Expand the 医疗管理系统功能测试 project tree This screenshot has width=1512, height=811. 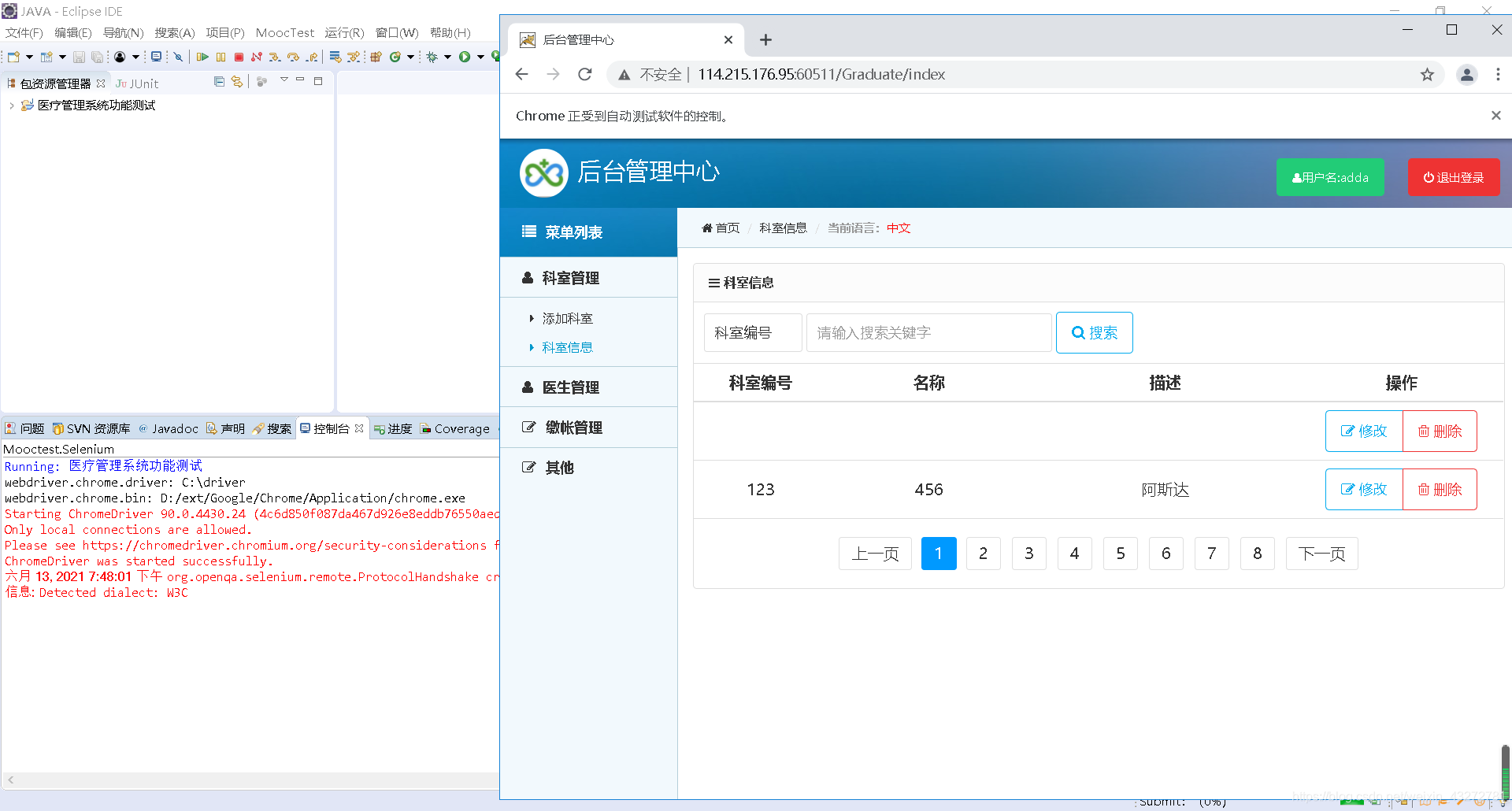pos(11,106)
